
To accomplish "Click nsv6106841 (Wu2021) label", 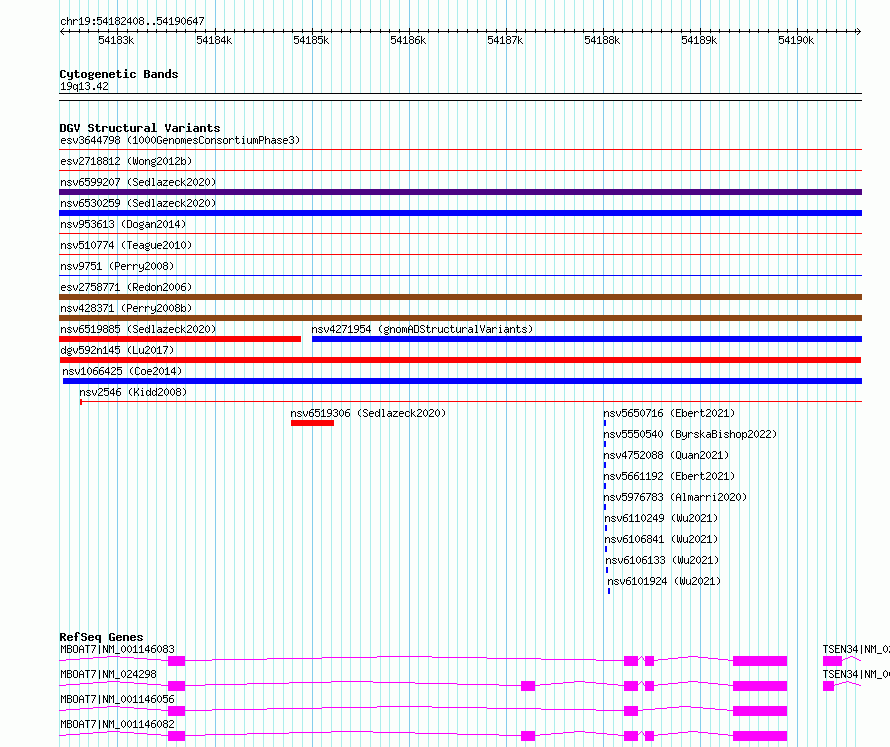I will click(661, 539).
